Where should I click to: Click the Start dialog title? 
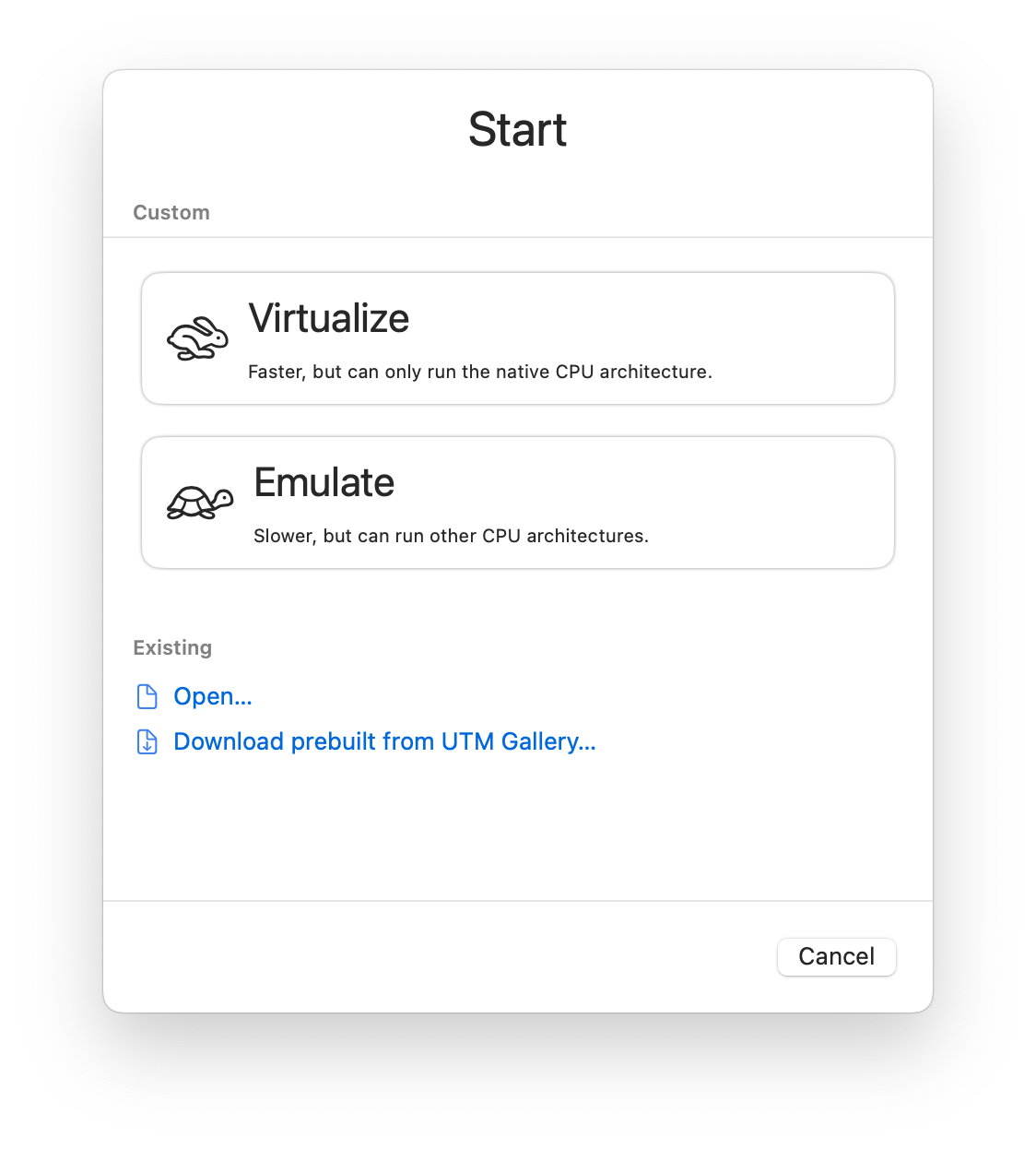coord(517,129)
